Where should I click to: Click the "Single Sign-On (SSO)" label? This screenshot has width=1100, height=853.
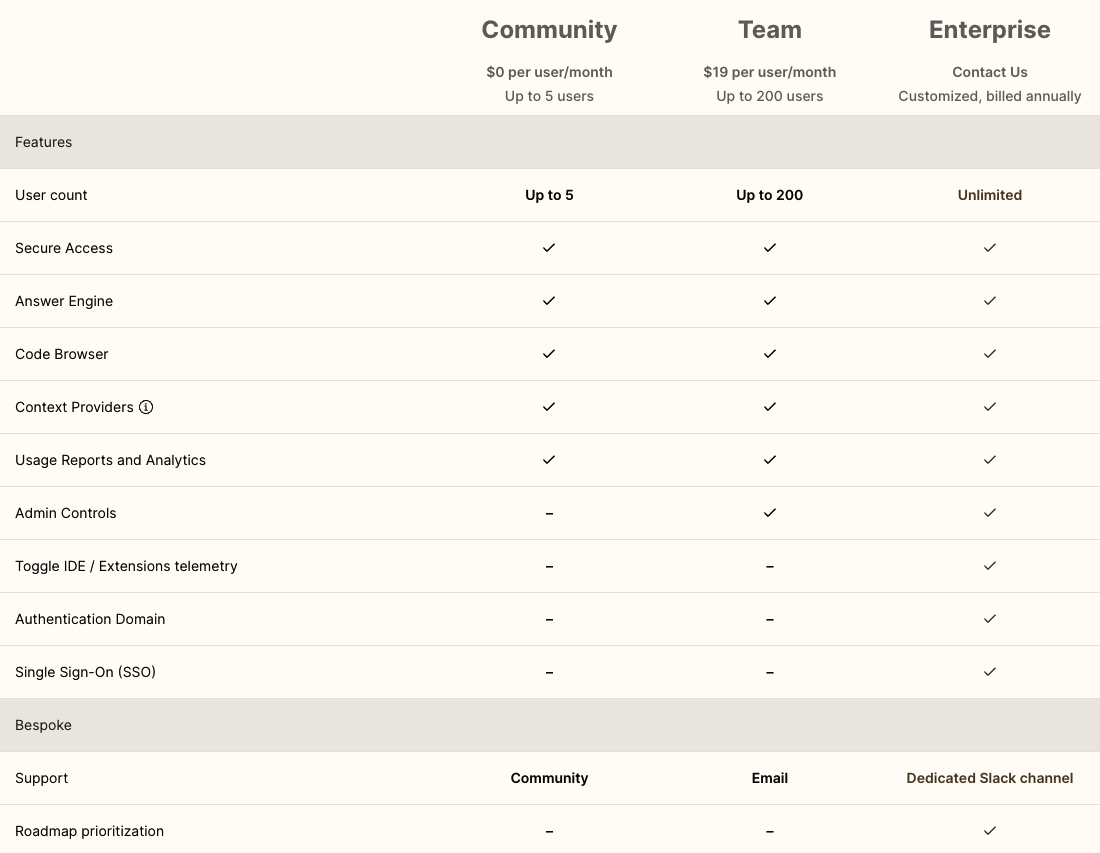[x=86, y=672]
